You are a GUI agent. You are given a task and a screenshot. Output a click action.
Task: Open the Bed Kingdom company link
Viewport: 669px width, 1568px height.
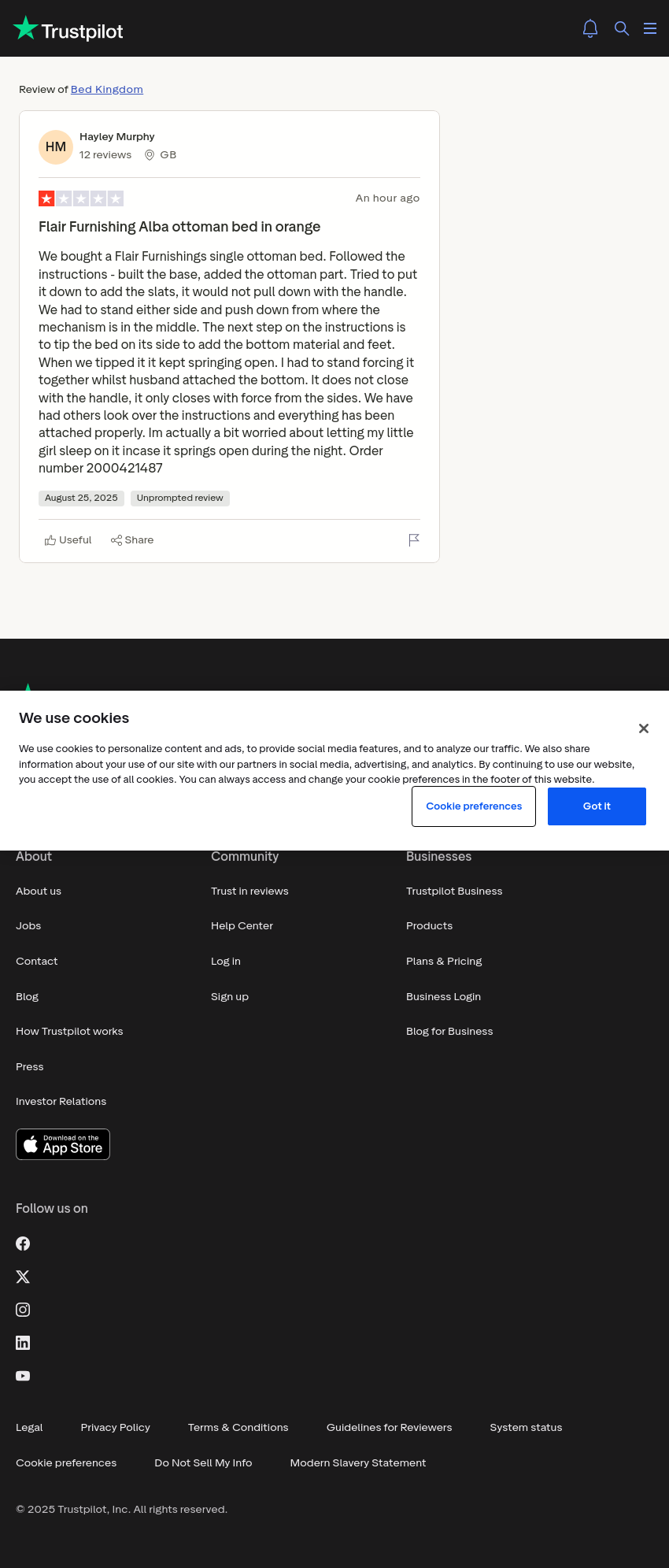coord(107,90)
